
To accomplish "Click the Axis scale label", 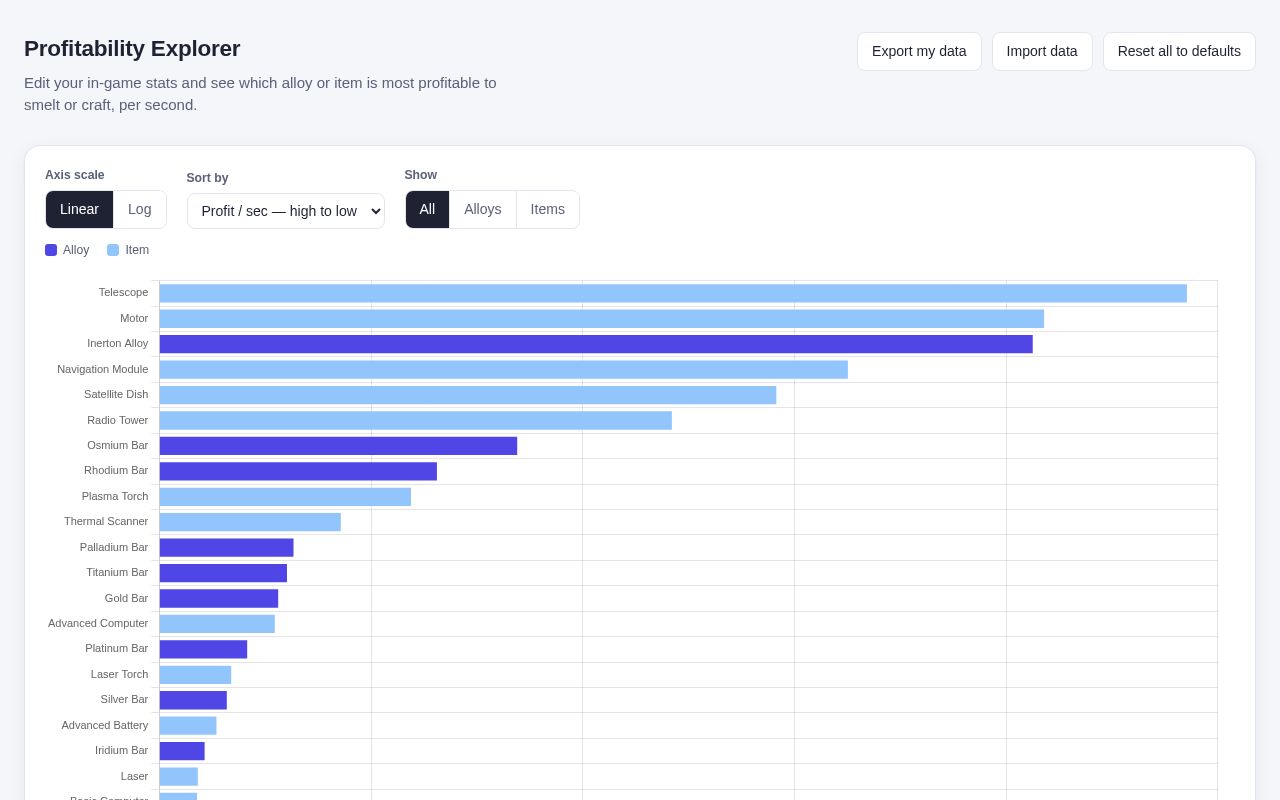I will coord(75,175).
